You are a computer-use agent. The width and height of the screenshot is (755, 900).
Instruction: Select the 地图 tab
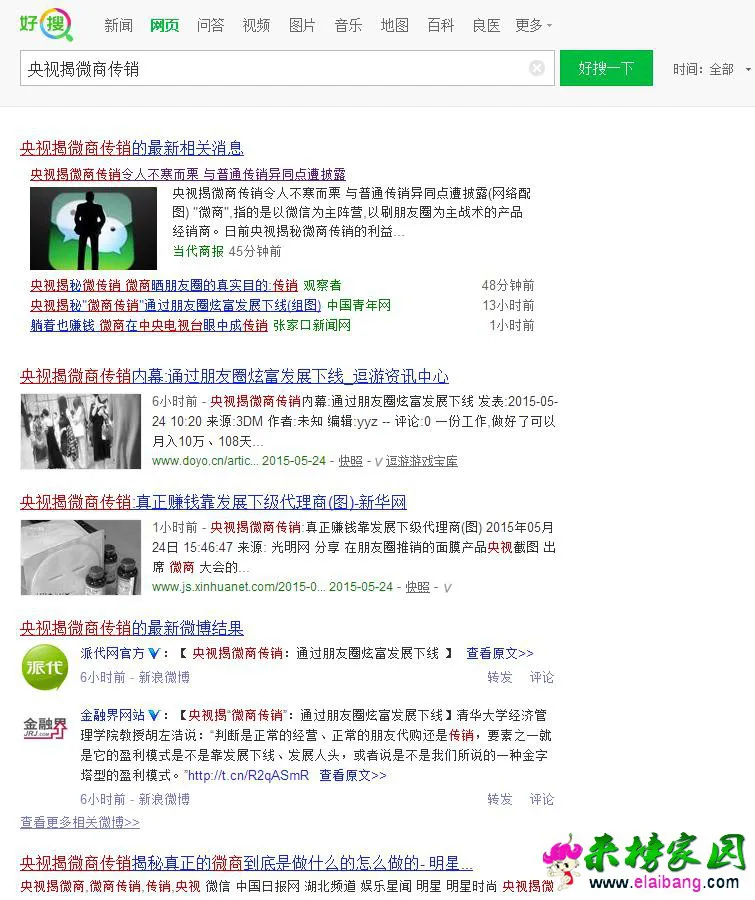click(x=394, y=25)
